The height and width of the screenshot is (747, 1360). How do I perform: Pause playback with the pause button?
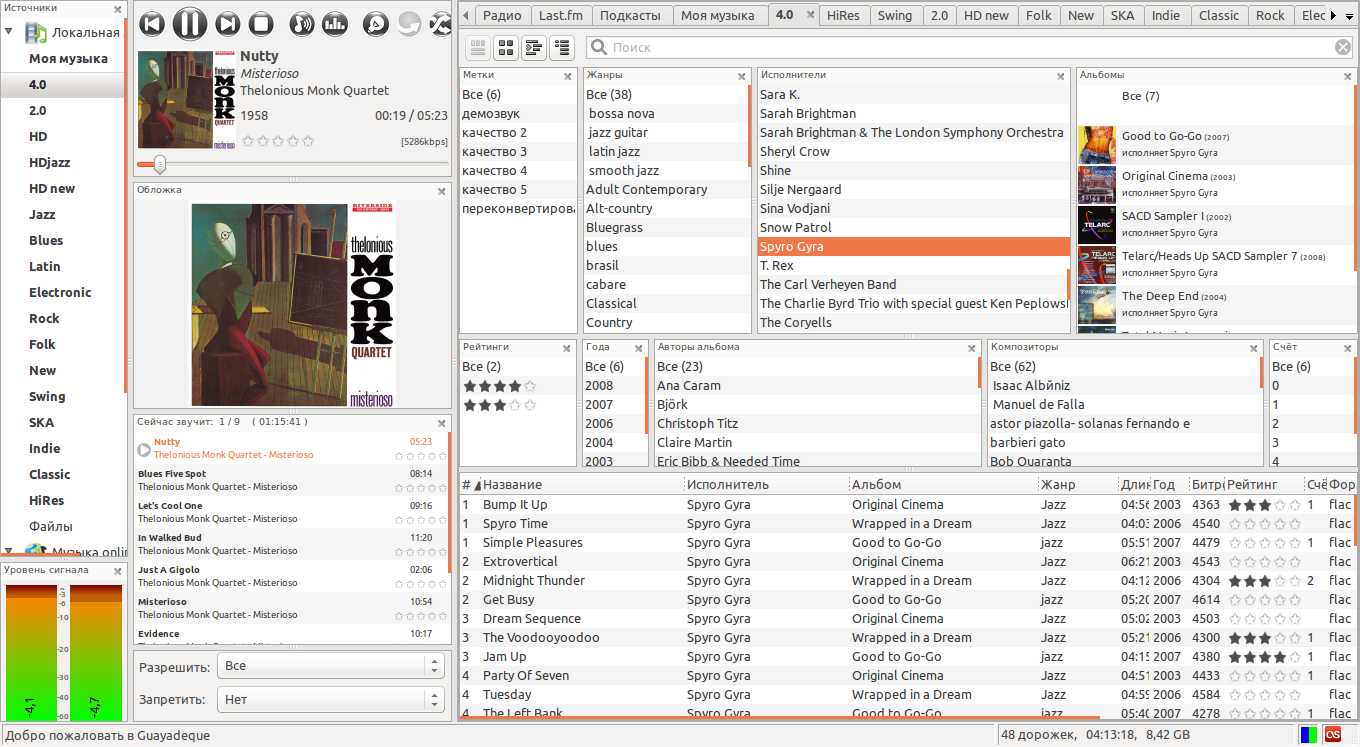[x=189, y=24]
